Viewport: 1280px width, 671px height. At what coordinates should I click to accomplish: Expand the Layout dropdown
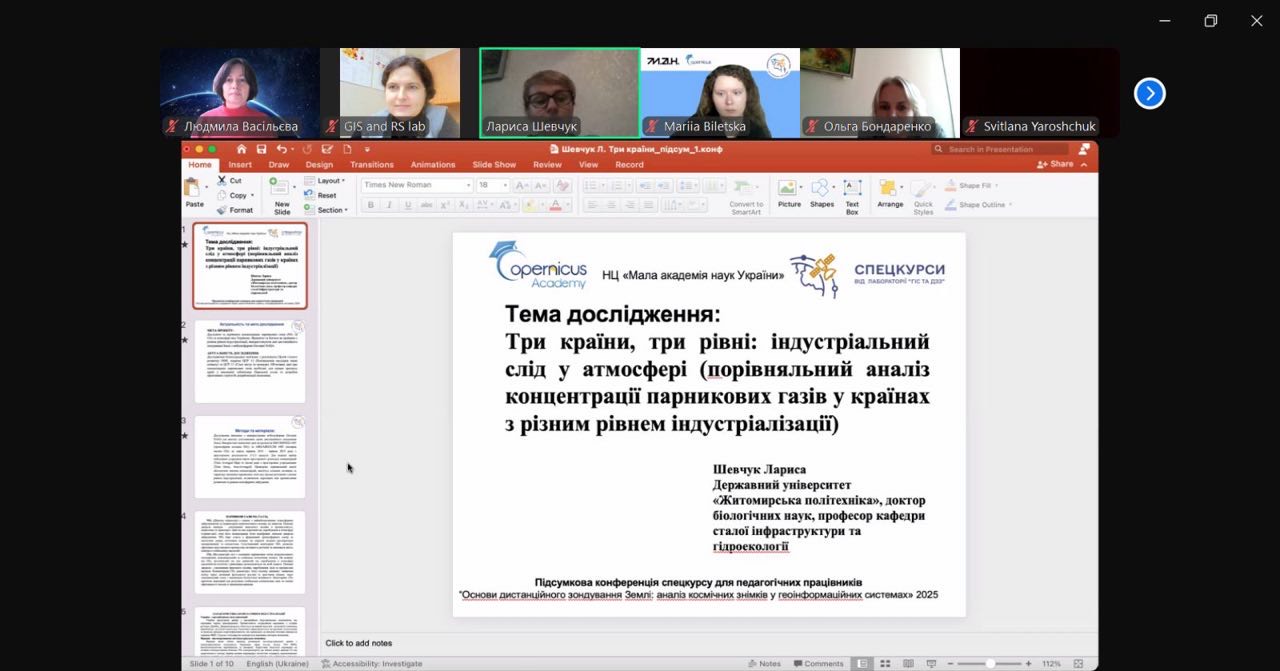(329, 181)
